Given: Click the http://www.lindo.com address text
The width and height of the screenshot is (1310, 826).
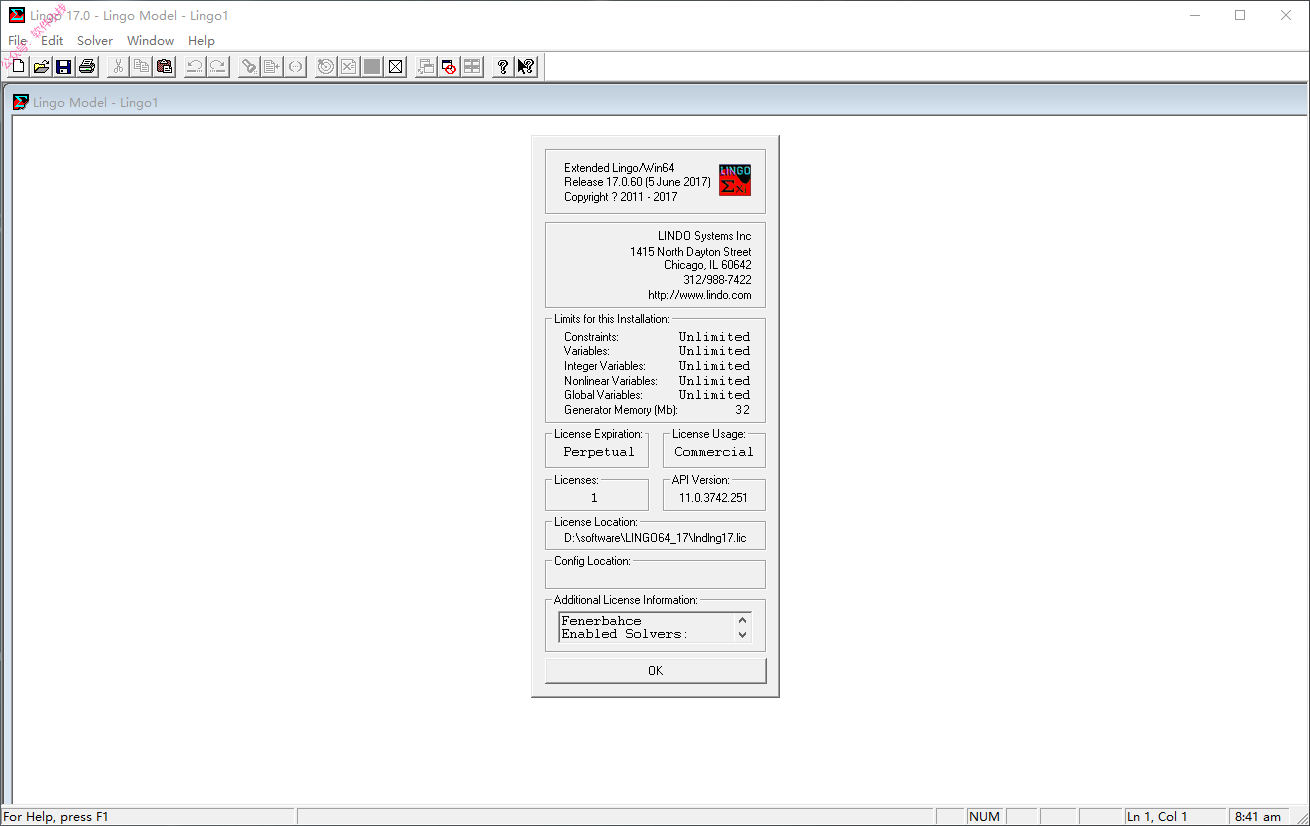Looking at the screenshot, I should [x=700, y=296].
